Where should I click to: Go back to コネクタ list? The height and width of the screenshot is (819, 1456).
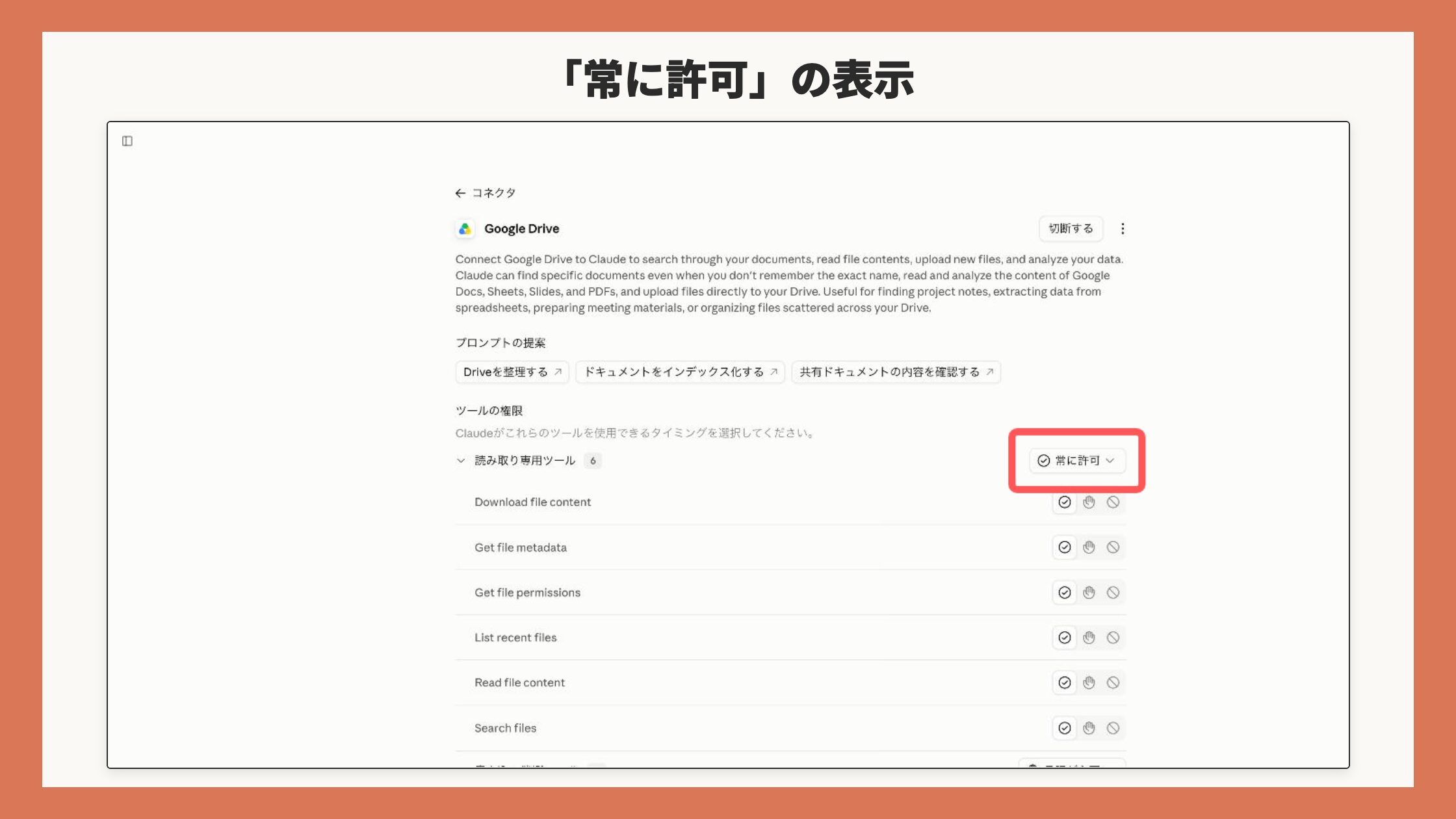tap(486, 193)
